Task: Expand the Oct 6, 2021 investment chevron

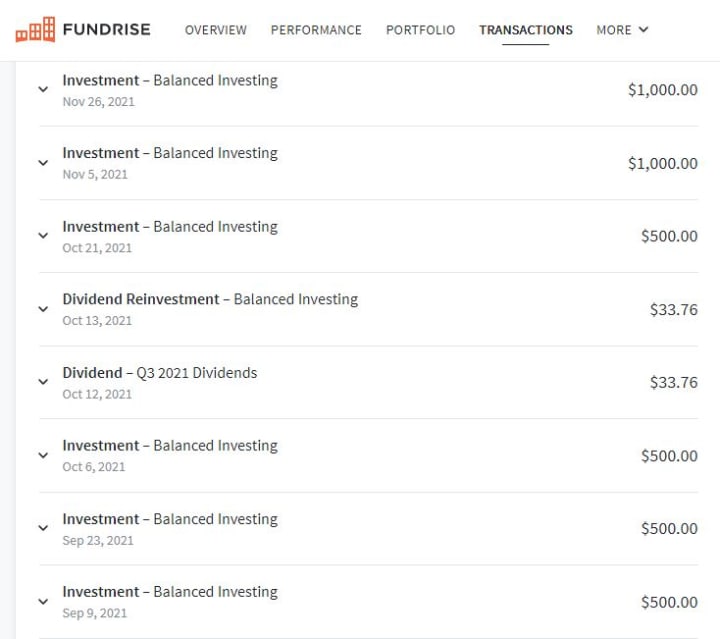Action: coord(43,455)
